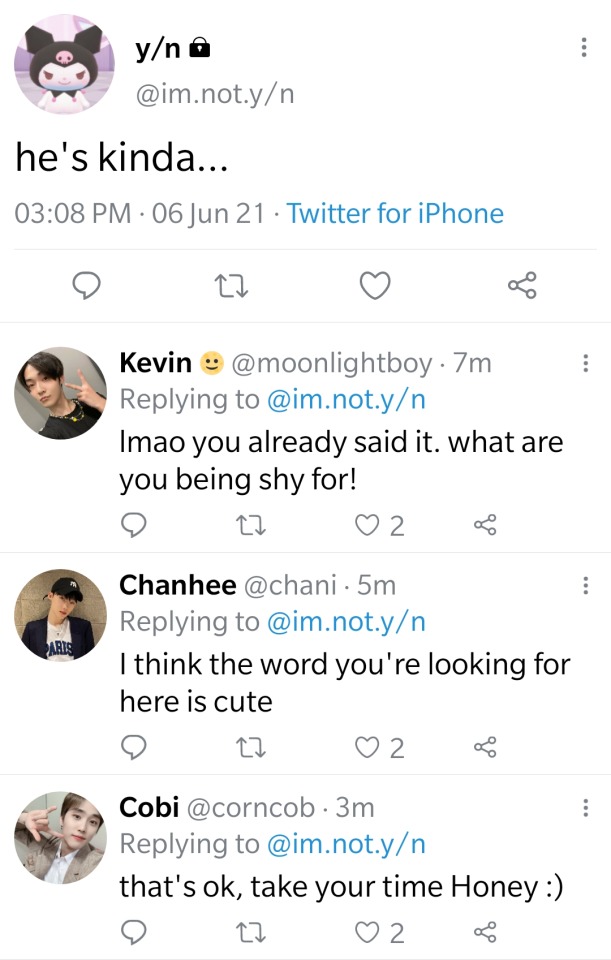Image resolution: width=611 pixels, height=960 pixels.
Task: Open the "Twitter for iPhone" source link
Action: 395,213
